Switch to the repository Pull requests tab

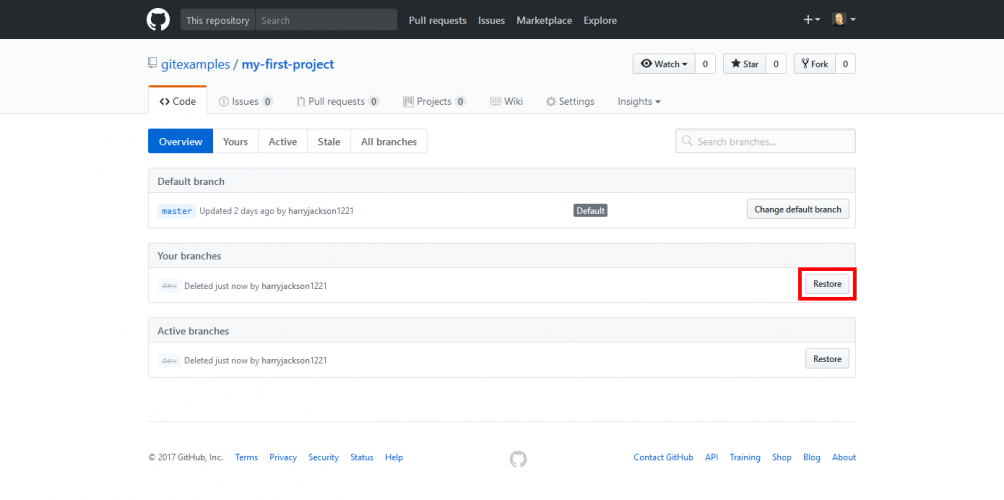(338, 101)
